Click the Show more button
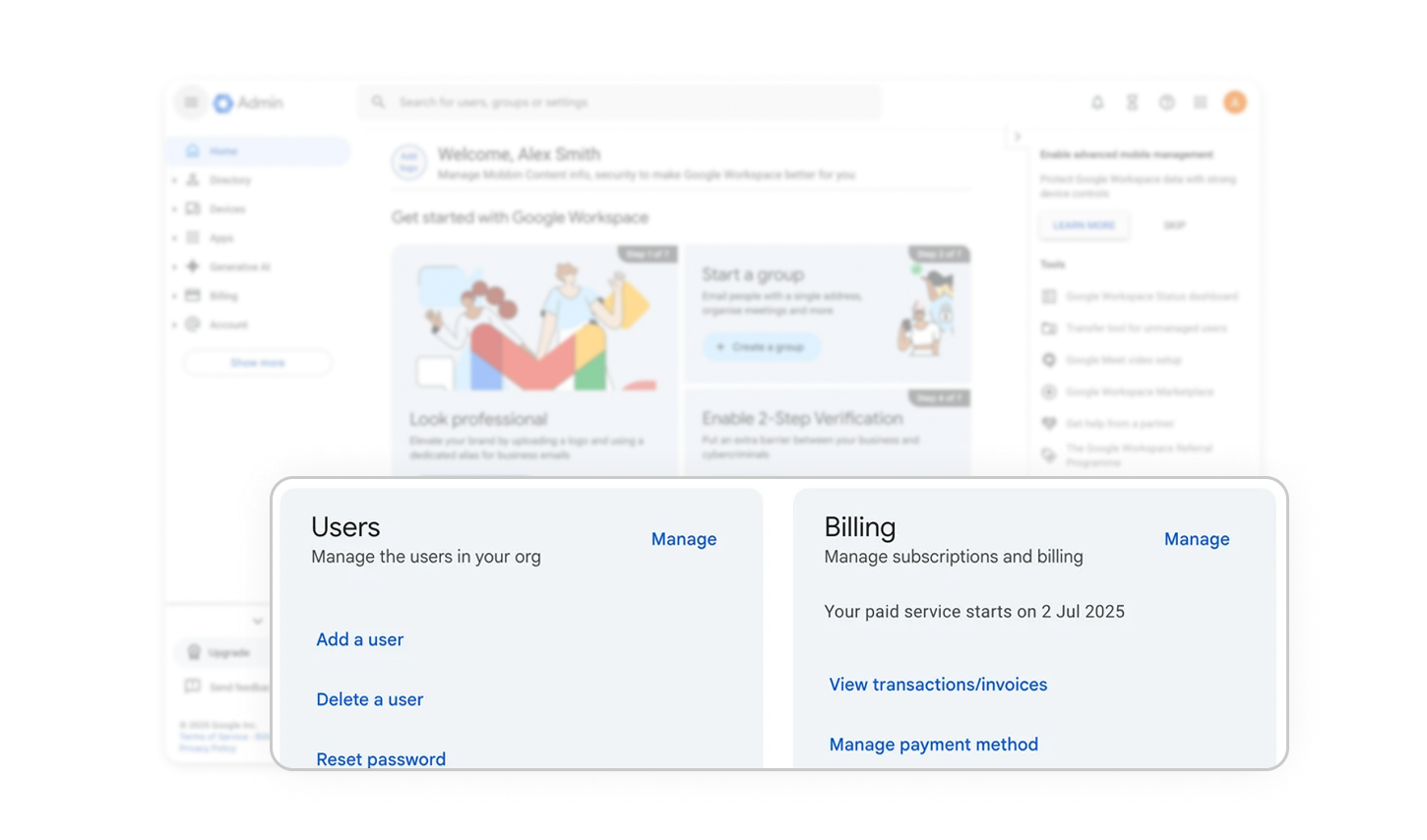The height and width of the screenshot is (840, 1427). point(258,363)
